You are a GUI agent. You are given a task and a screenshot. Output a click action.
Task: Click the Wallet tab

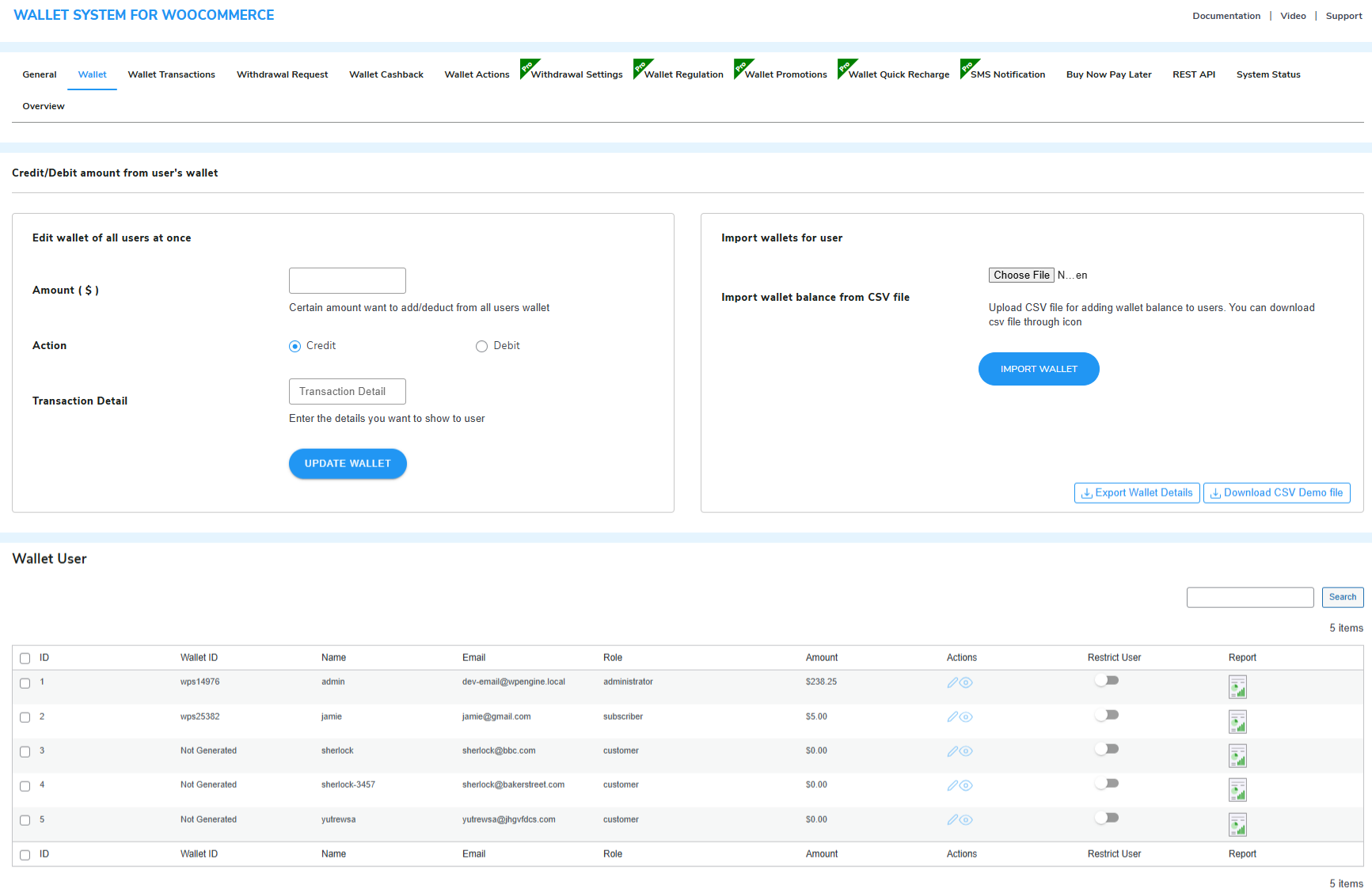click(x=92, y=74)
